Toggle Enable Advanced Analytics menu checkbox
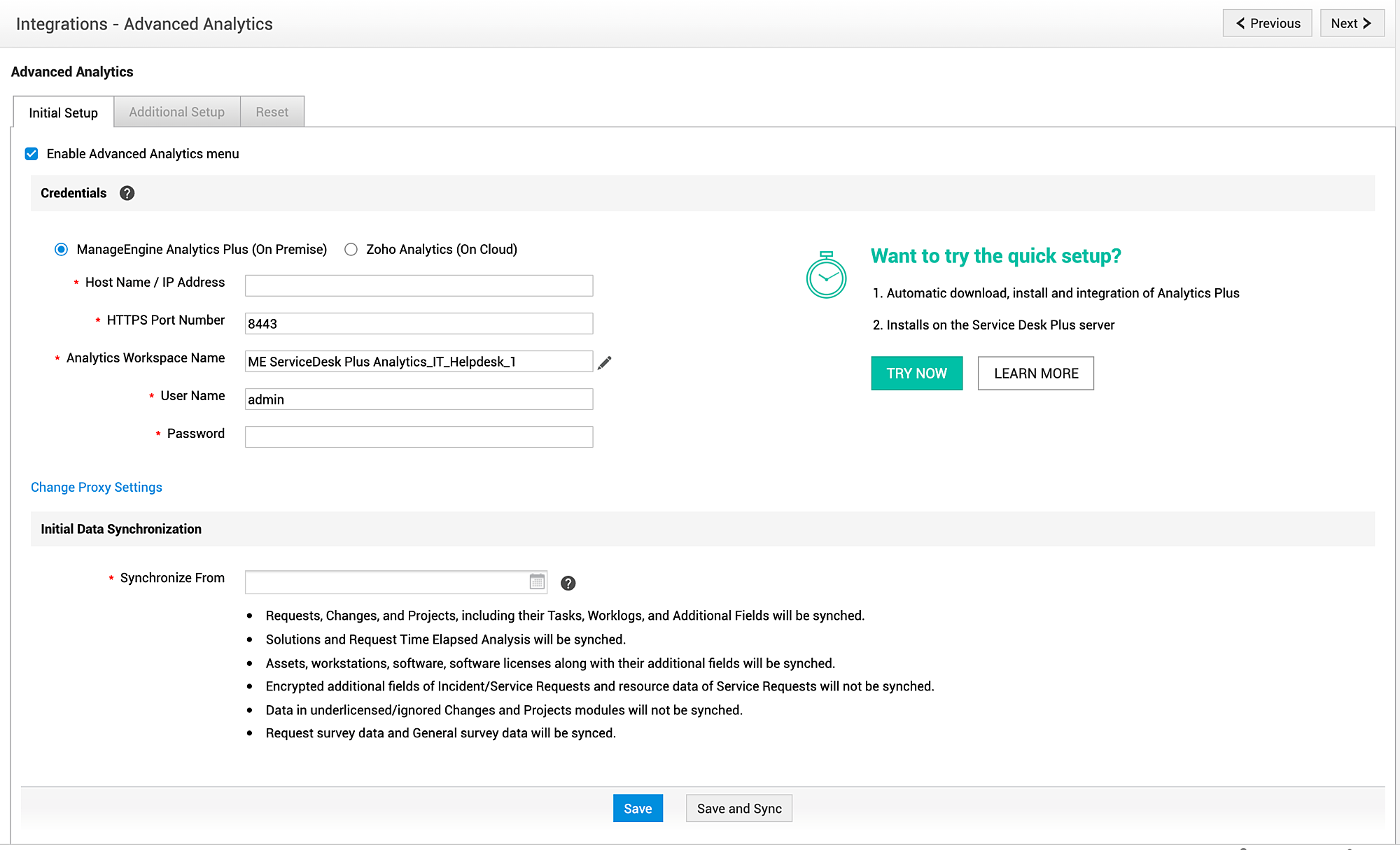Image resolution: width=1400 pixels, height=850 pixels. click(31, 154)
